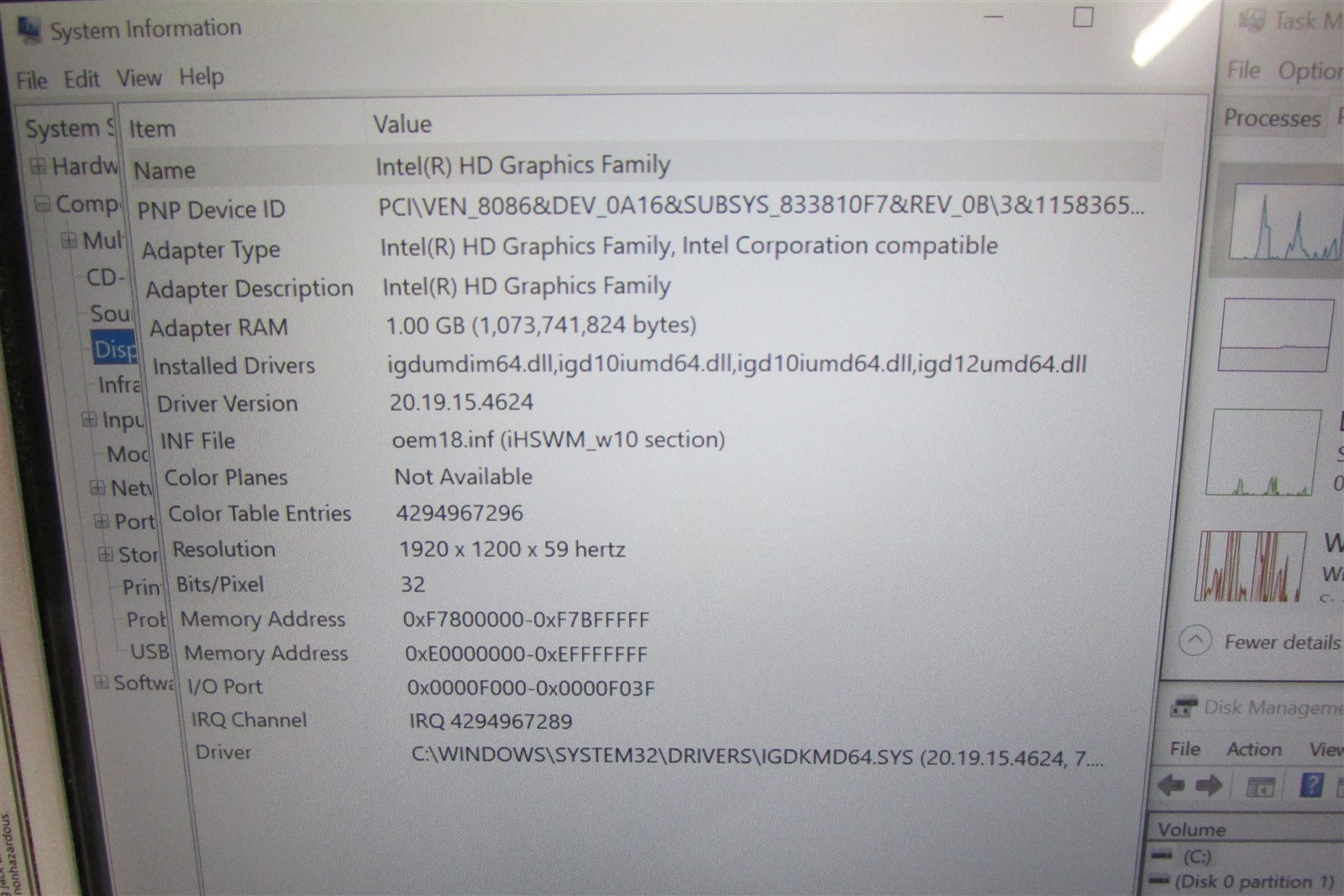Select the Modem tree item

pos(128,454)
